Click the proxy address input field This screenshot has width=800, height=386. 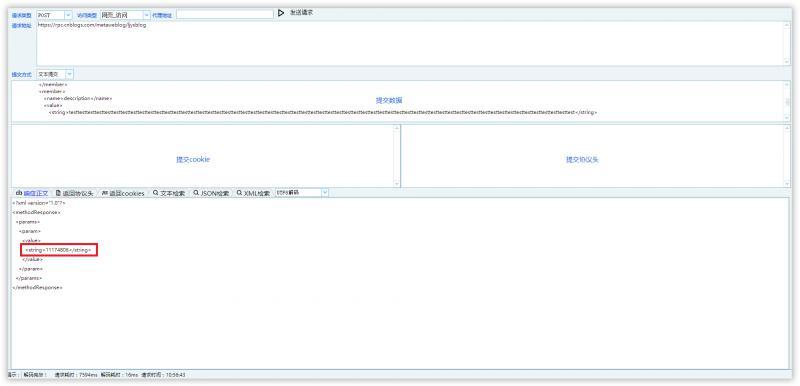click(225, 15)
